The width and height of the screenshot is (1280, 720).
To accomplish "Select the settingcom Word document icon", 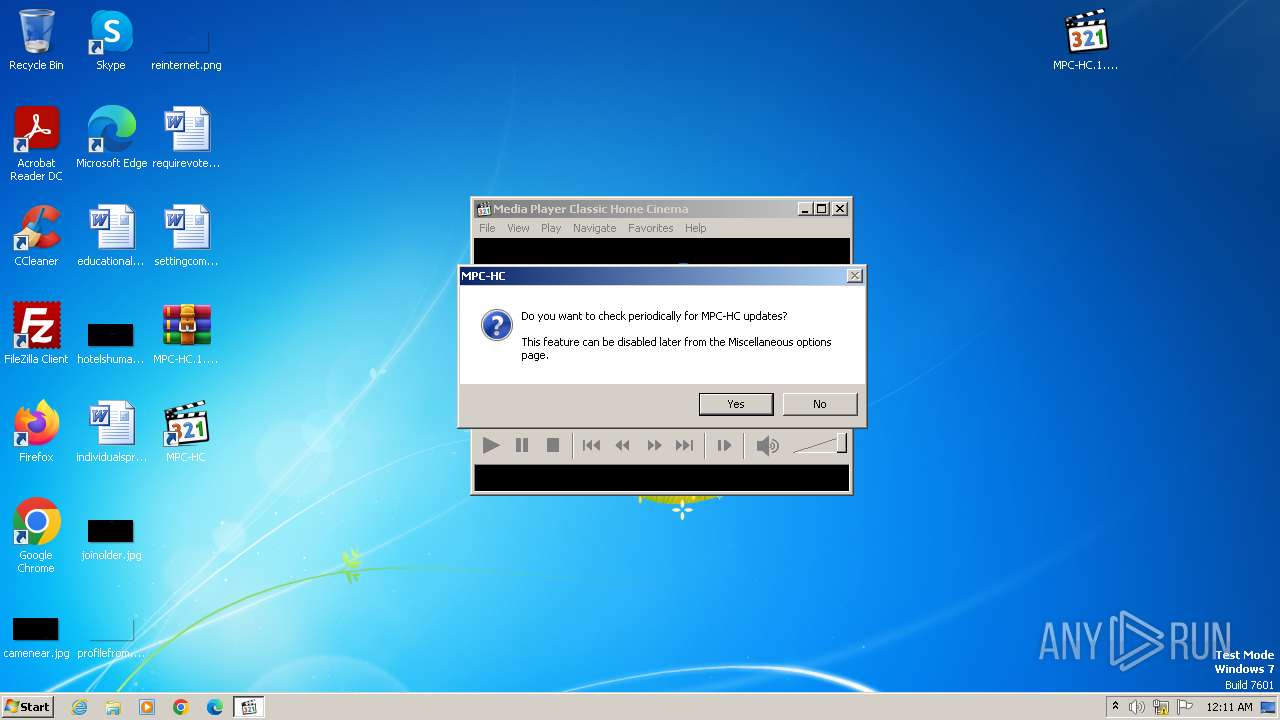I will [186, 236].
